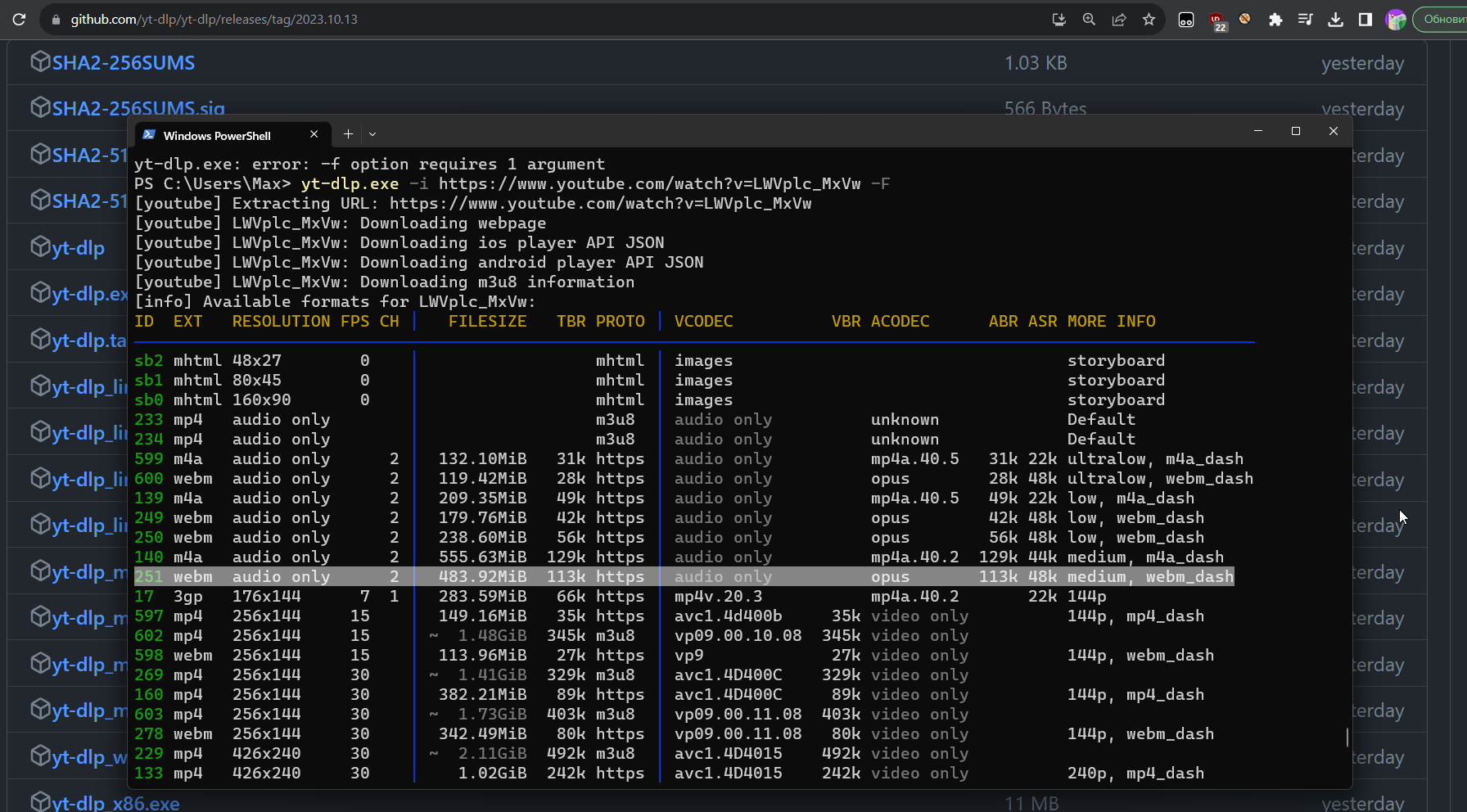Click the share page icon

[x=1119, y=20]
